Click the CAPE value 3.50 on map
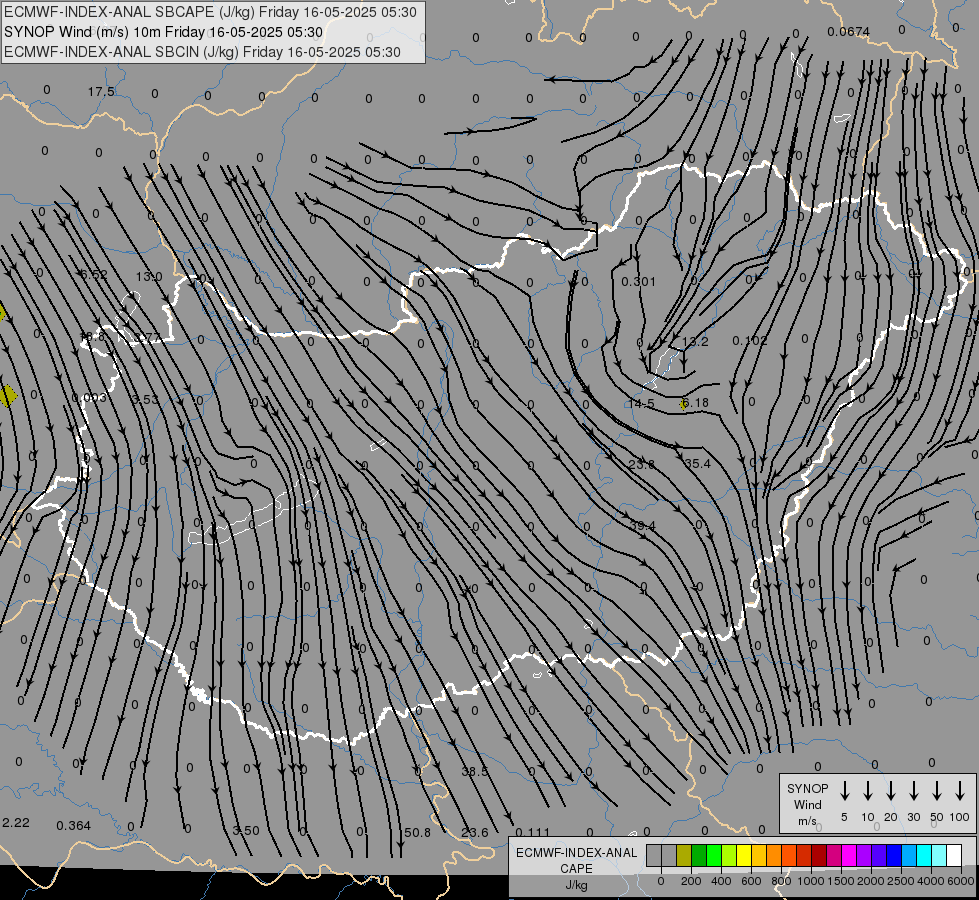Viewport: 979px width, 900px height. tap(246, 831)
